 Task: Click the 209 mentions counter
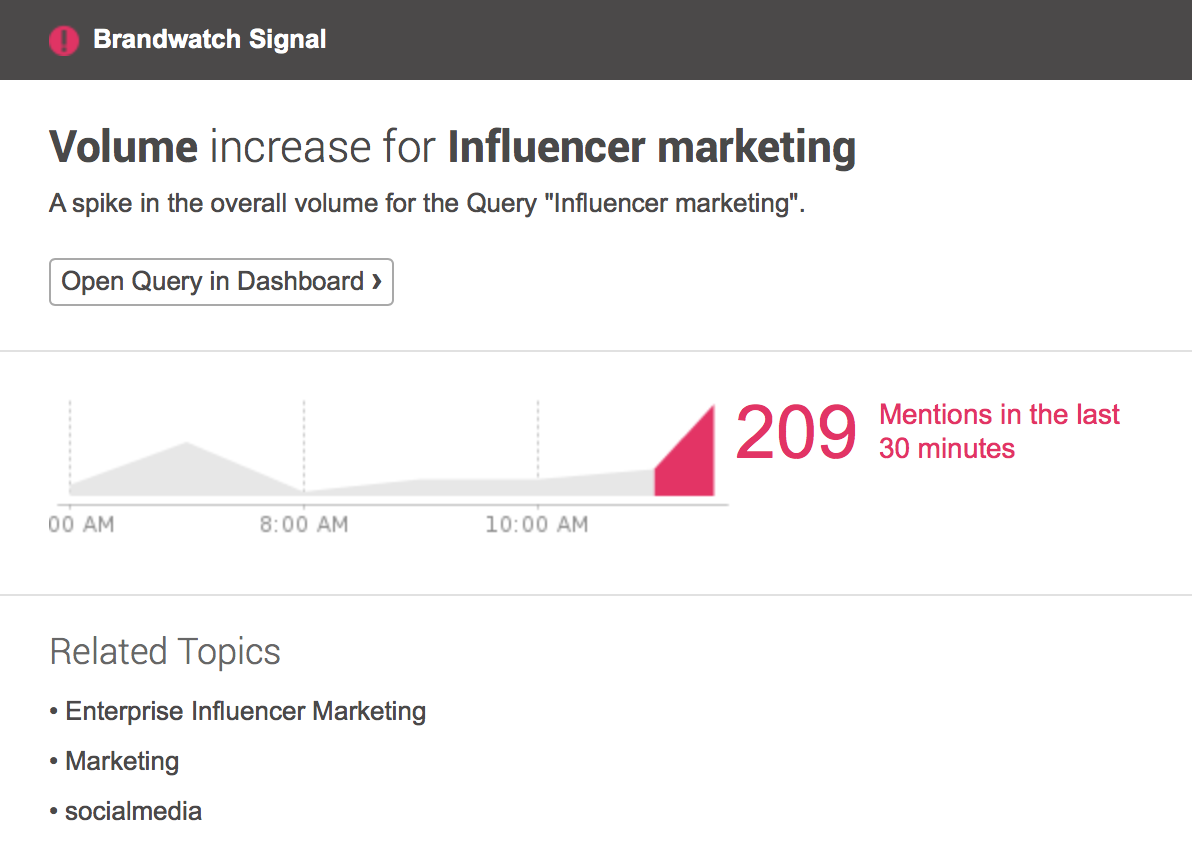[x=796, y=432]
